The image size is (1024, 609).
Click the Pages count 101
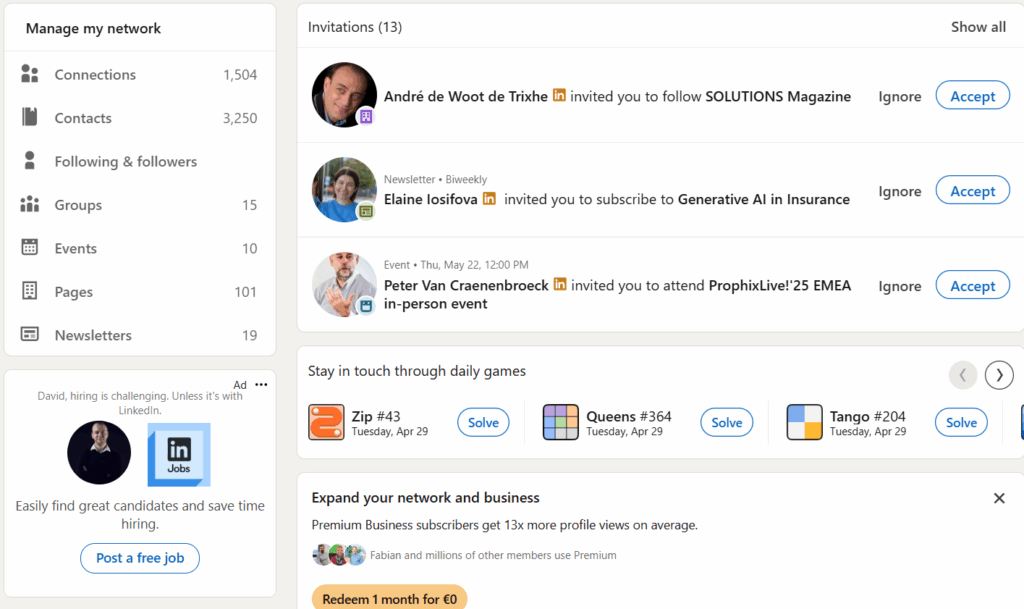tap(246, 292)
